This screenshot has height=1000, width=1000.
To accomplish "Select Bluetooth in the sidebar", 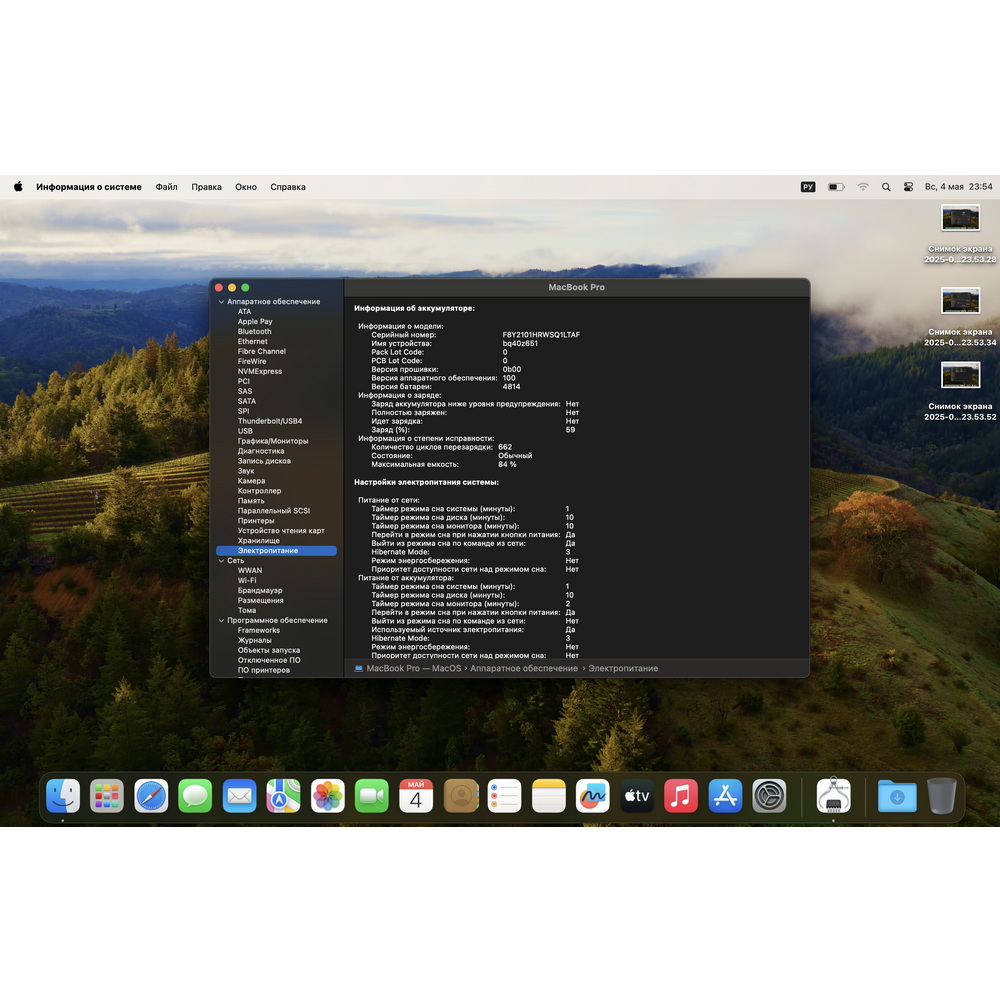I will [x=254, y=332].
